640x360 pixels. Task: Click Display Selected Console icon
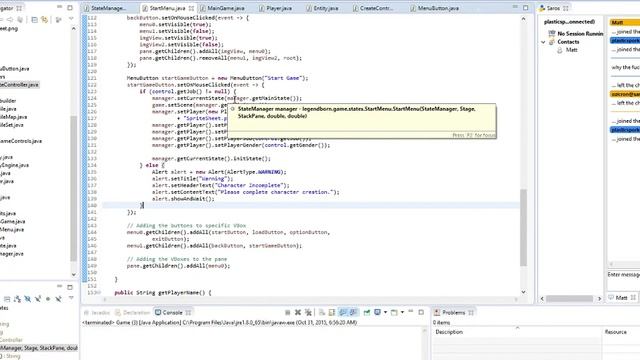[x=378, y=313]
